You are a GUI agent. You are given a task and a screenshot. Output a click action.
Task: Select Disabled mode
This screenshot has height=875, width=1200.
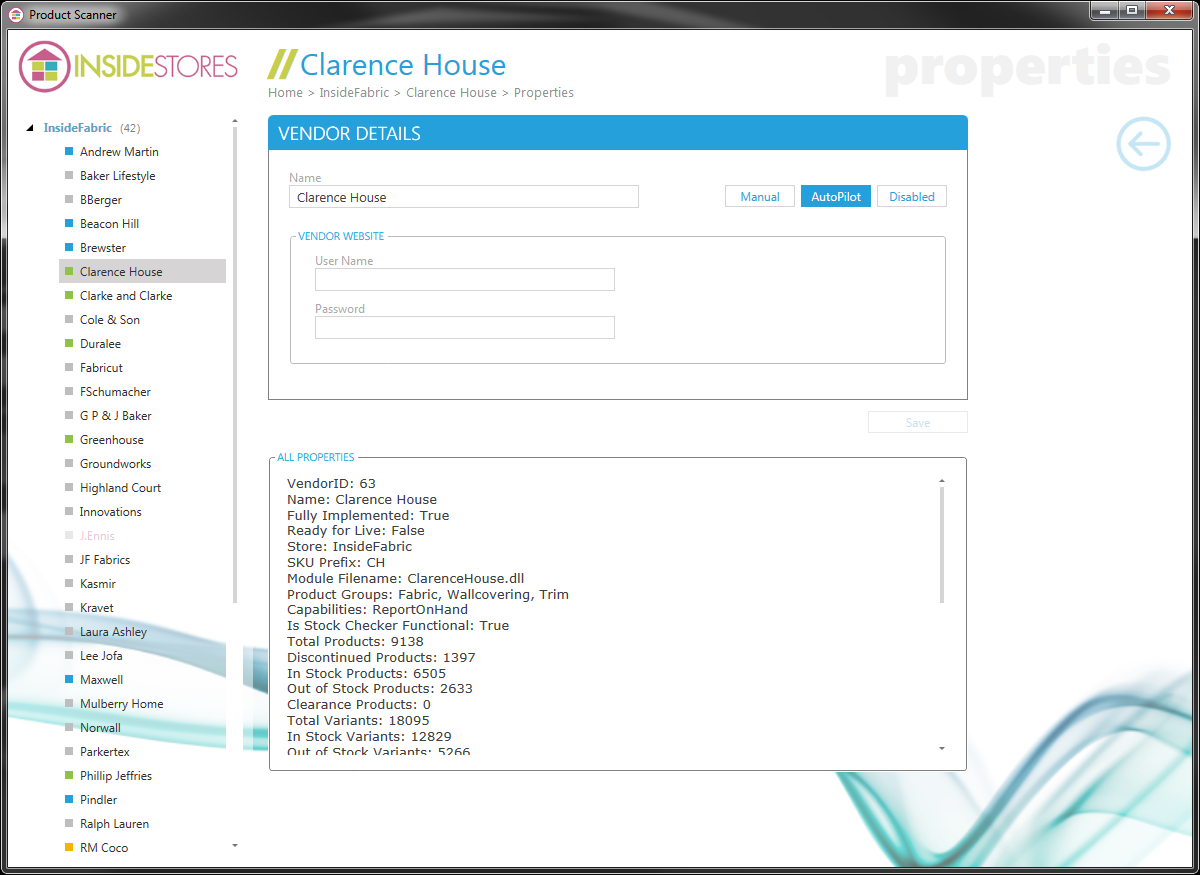[x=912, y=197]
